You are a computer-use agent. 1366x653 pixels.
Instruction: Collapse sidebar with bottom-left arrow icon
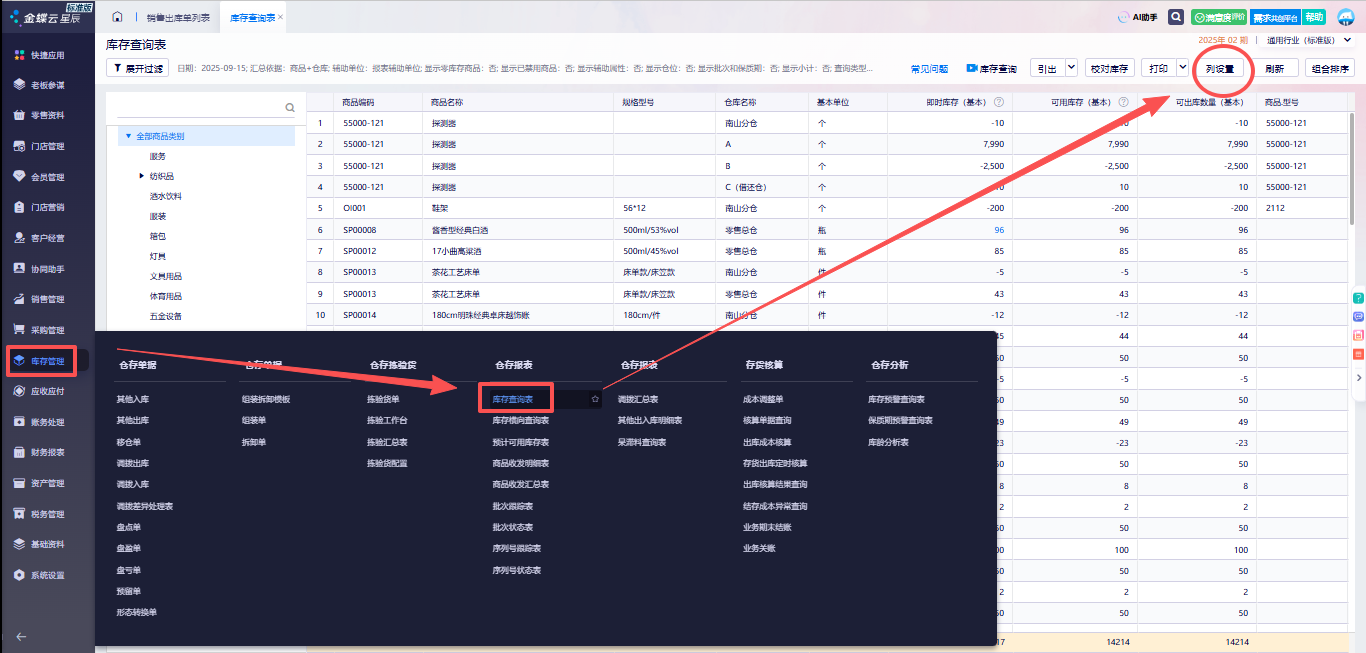coord(21,636)
